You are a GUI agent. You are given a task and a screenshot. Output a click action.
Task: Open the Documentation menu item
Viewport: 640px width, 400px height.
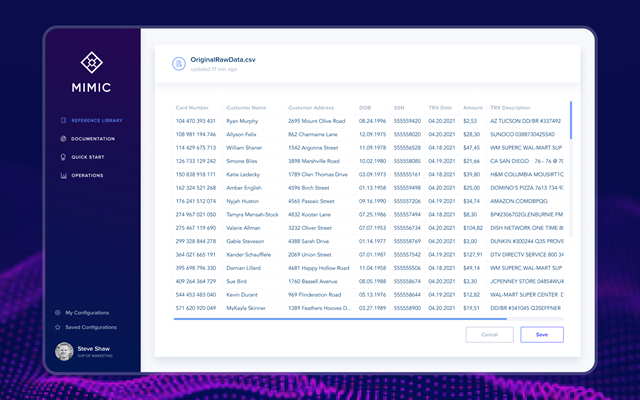tap(93, 139)
